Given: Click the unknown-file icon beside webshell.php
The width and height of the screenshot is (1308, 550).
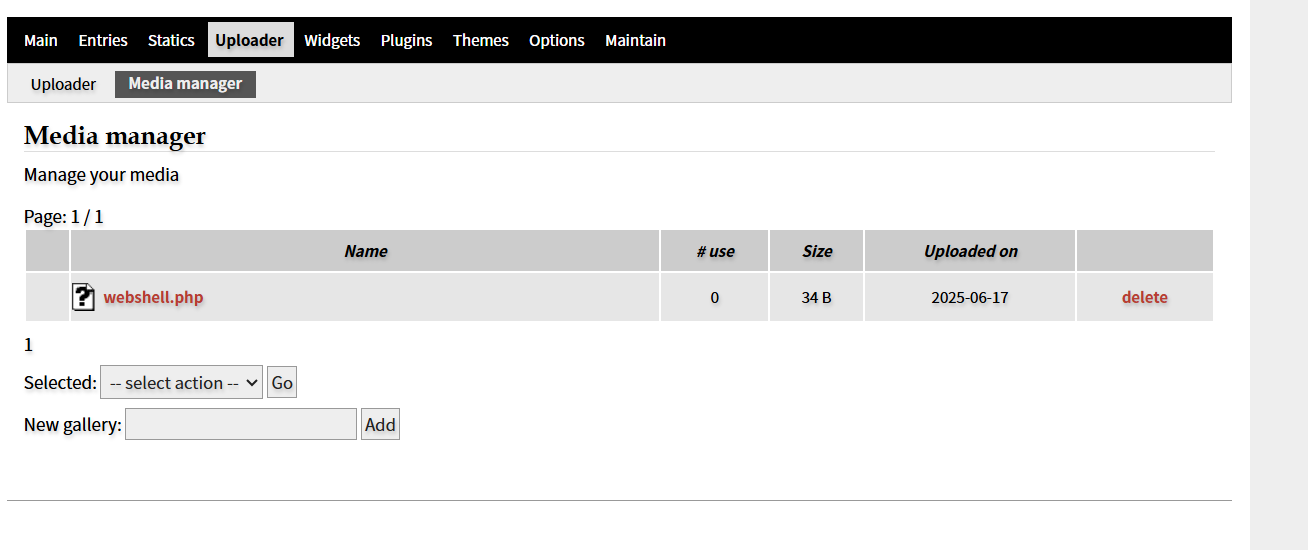Looking at the screenshot, I should tap(84, 297).
